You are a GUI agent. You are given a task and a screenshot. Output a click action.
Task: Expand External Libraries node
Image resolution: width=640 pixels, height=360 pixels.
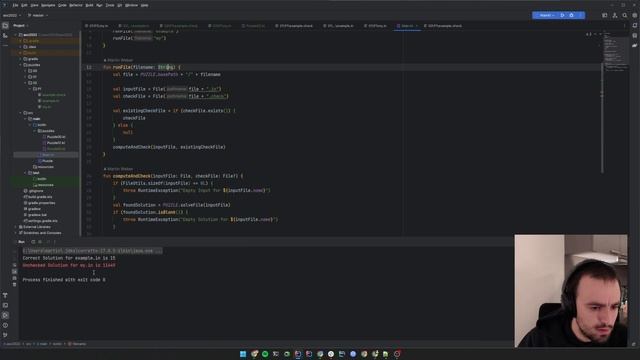16,227
